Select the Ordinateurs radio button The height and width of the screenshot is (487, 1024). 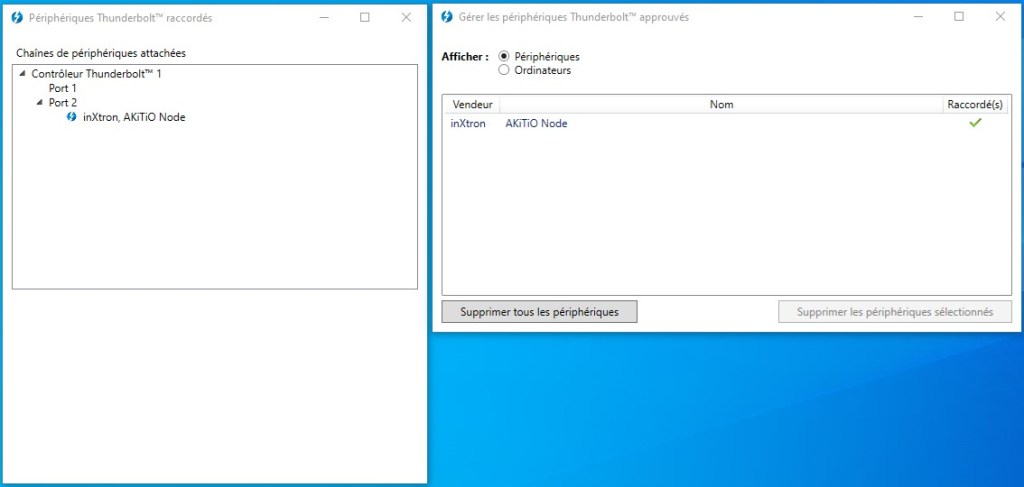pyautogui.click(x=504, y=70)
